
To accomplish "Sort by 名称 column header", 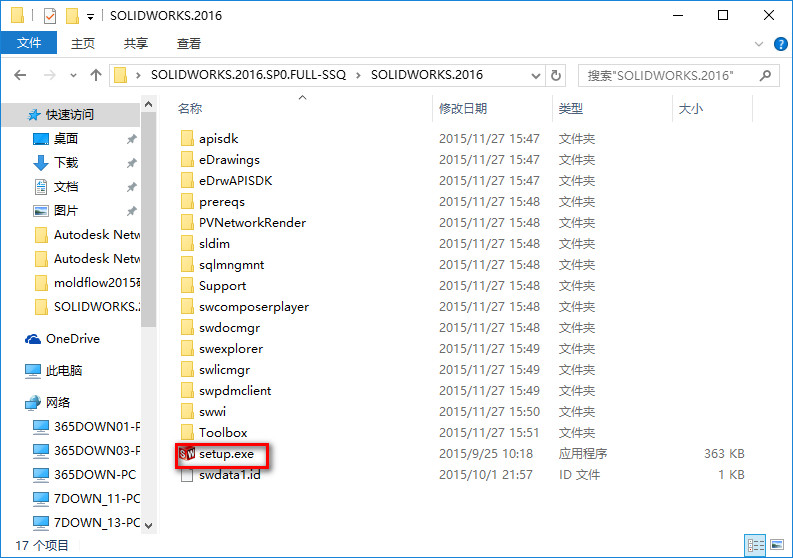I will click(190, 108).
